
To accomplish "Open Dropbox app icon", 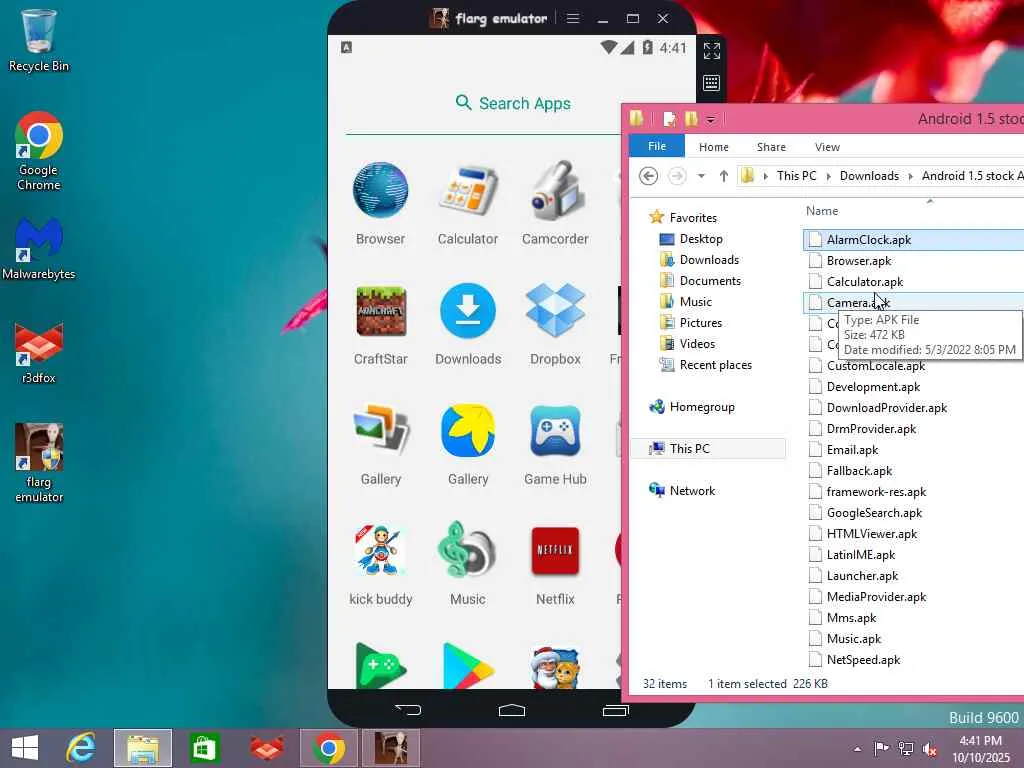I will point(555,311).
